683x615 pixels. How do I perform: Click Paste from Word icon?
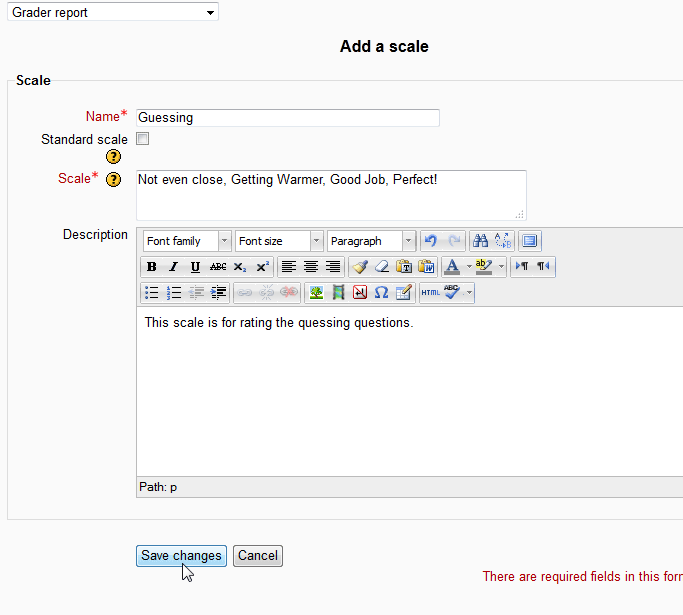[x=426, y=267]
